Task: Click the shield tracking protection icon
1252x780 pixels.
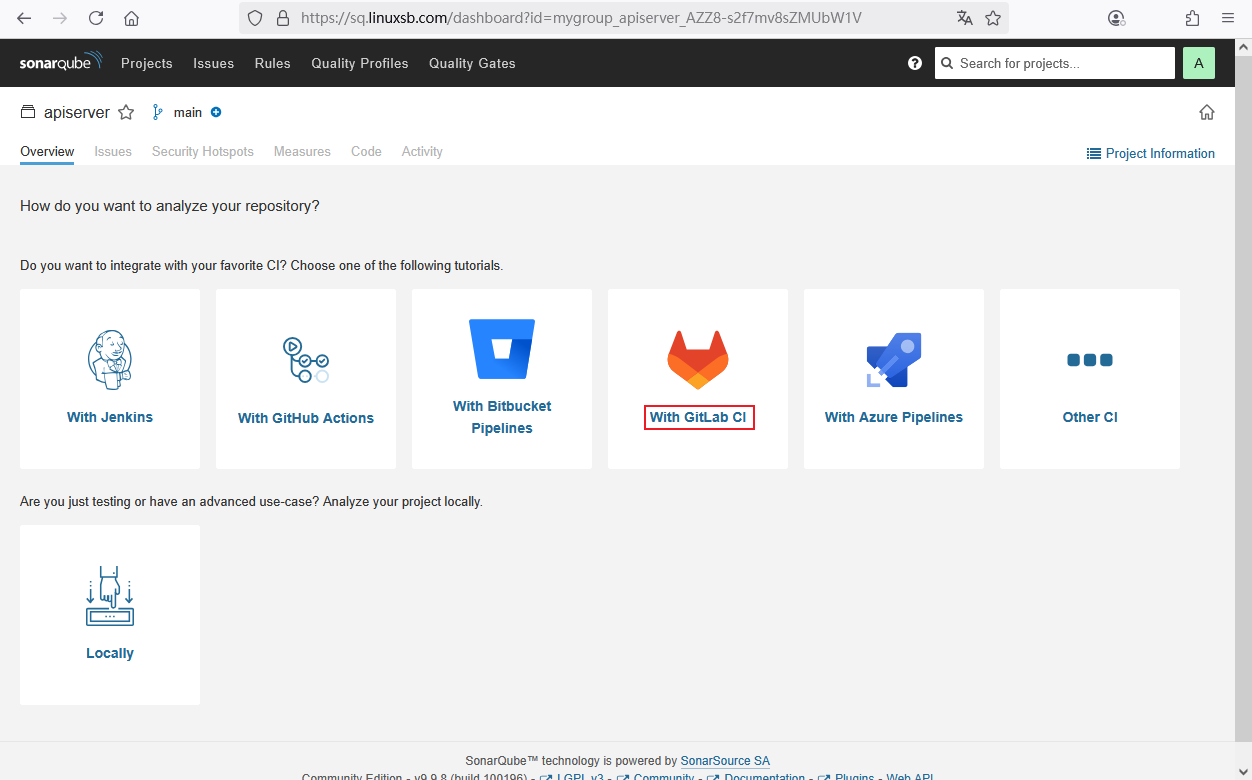Action: click(x=255, y=18)
